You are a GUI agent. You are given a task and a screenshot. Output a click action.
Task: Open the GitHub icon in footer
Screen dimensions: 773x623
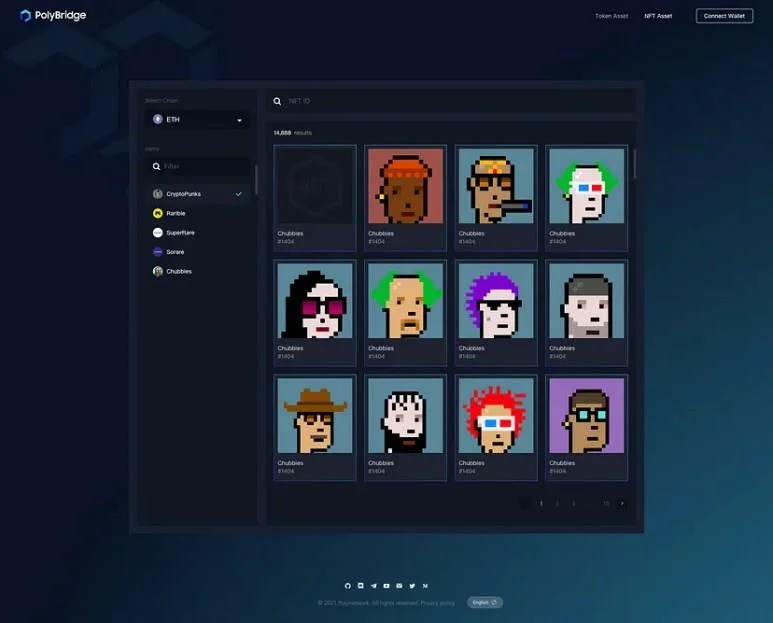[348, 586]
